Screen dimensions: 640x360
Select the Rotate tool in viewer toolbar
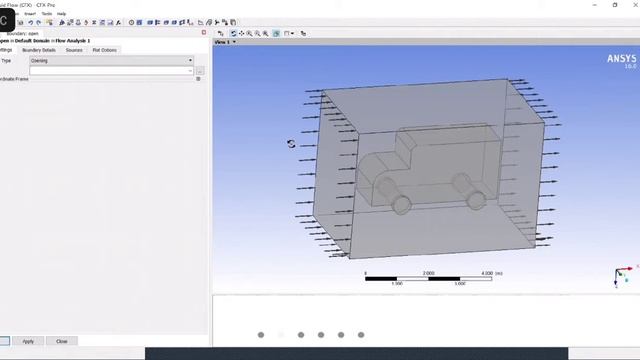(233, 33)
